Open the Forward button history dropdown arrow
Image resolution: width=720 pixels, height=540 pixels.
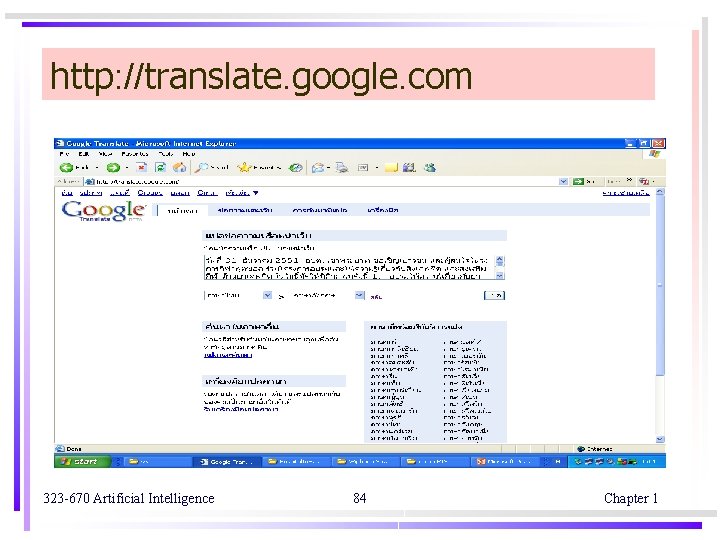click(127, 168)
